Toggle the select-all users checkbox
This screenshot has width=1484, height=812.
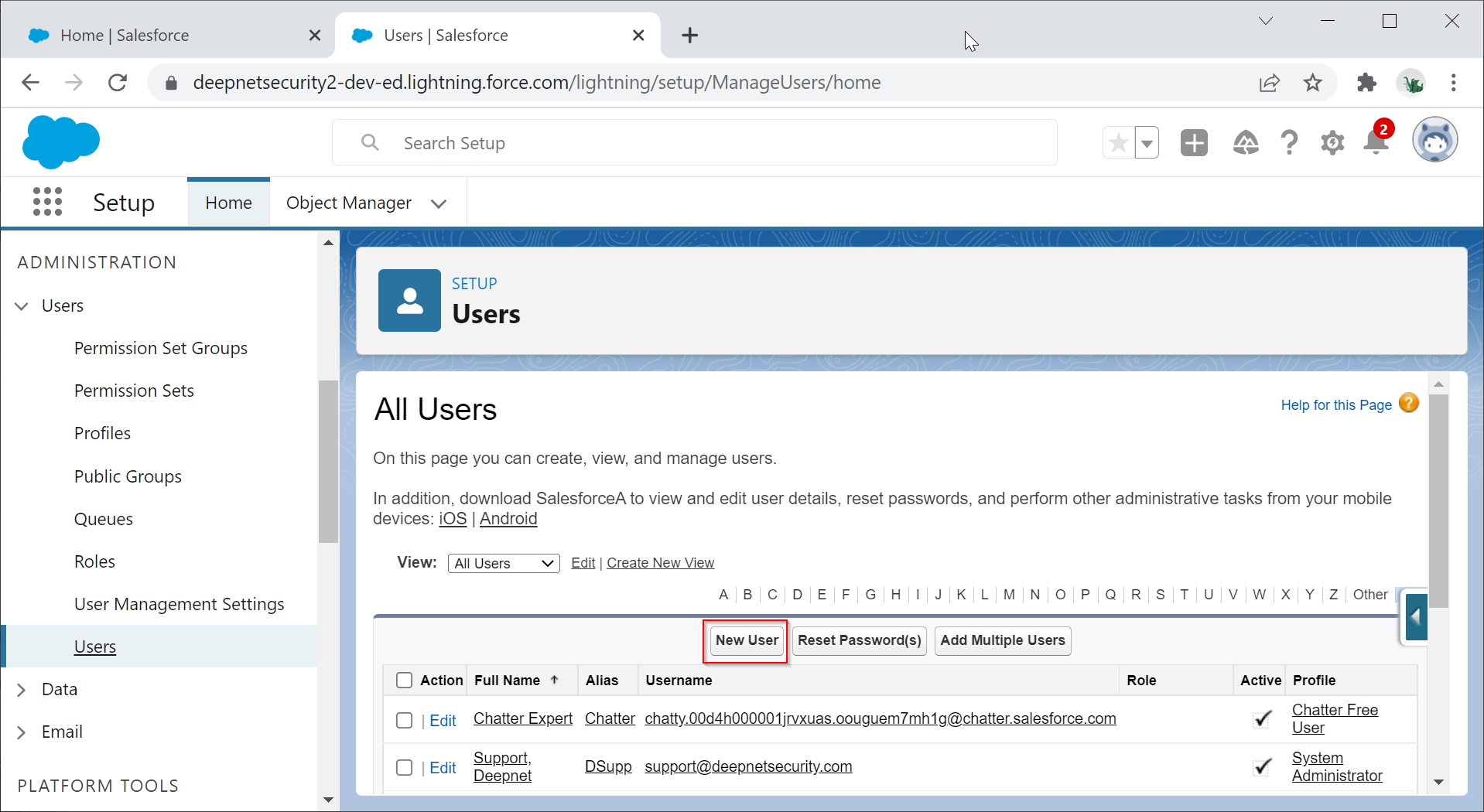click(404, 681)
